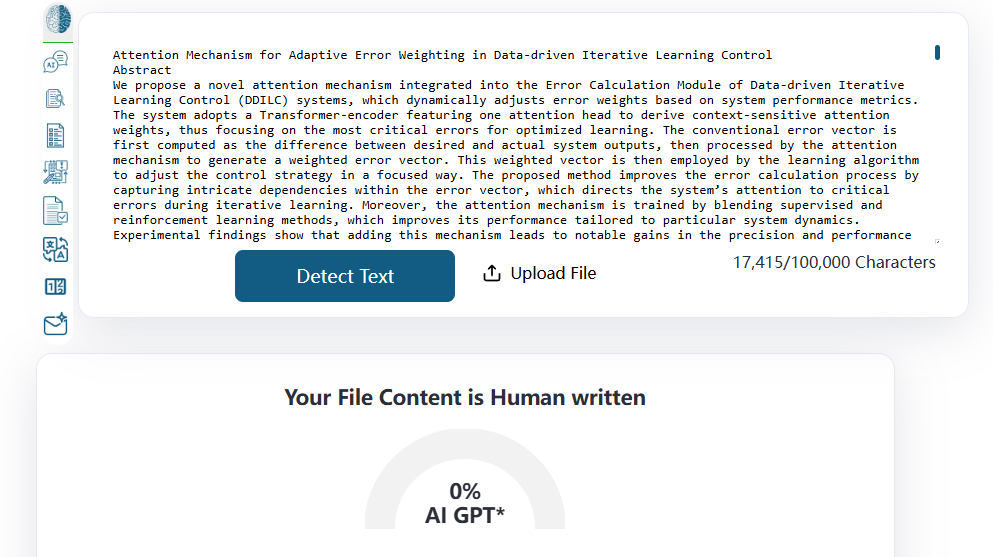This screenshot has width=993, height=557.
Task: Click the 0% AI GPT gauge reading
Action: click(x=465, y=503)
